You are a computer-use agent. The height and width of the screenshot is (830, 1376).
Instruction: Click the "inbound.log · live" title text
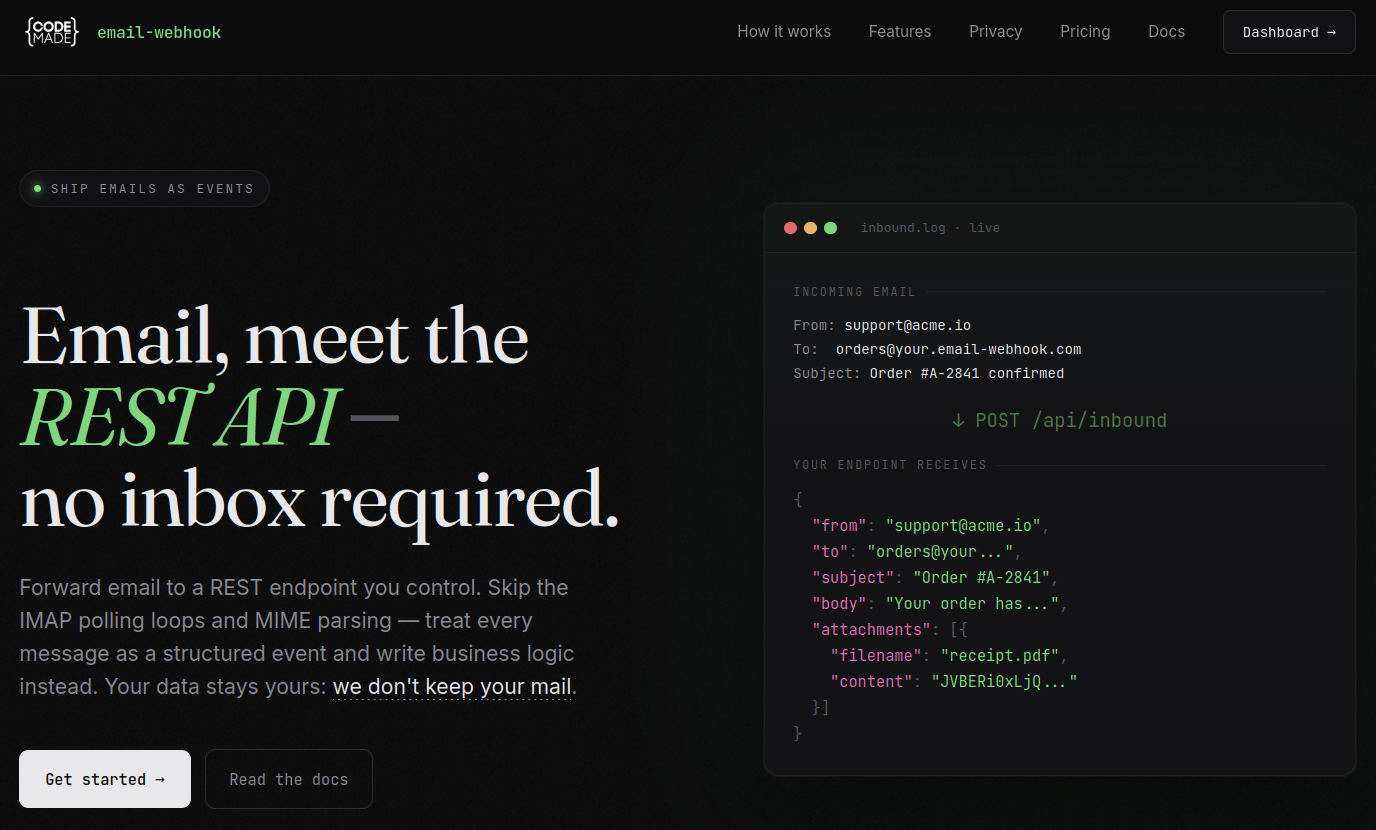[x=930, y=228]
